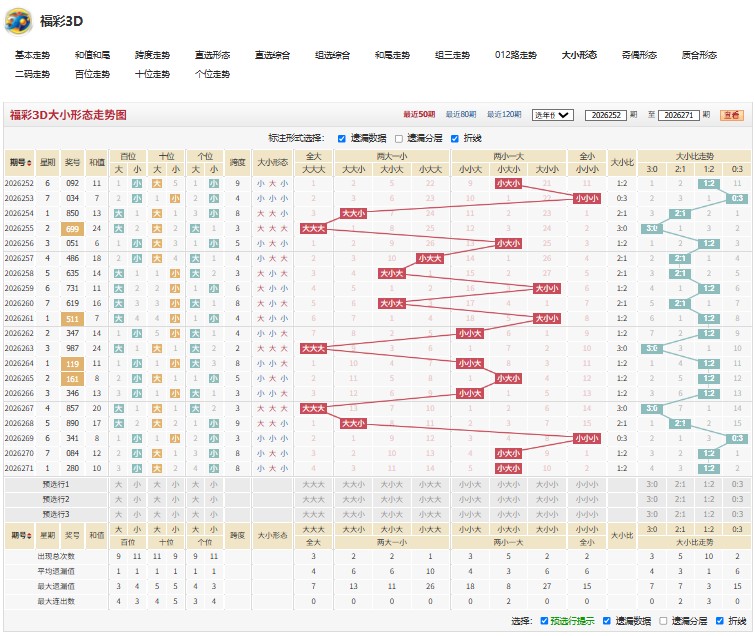Click the 福彩3D logo icon
This screenshot has height=636, width=755.
[x=18, y=21]
